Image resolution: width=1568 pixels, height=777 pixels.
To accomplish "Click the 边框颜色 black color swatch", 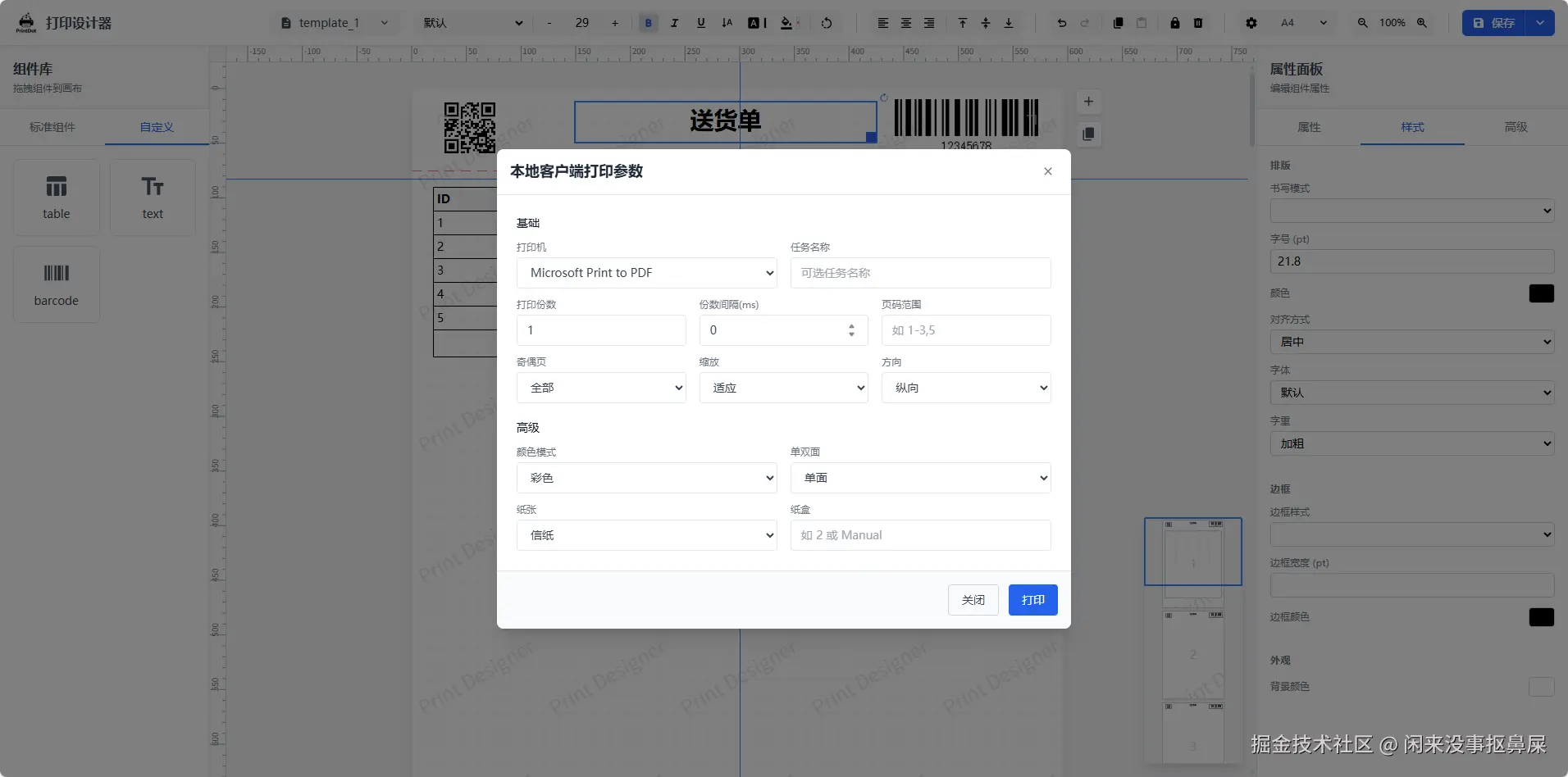I will [x=1542, y=617].
